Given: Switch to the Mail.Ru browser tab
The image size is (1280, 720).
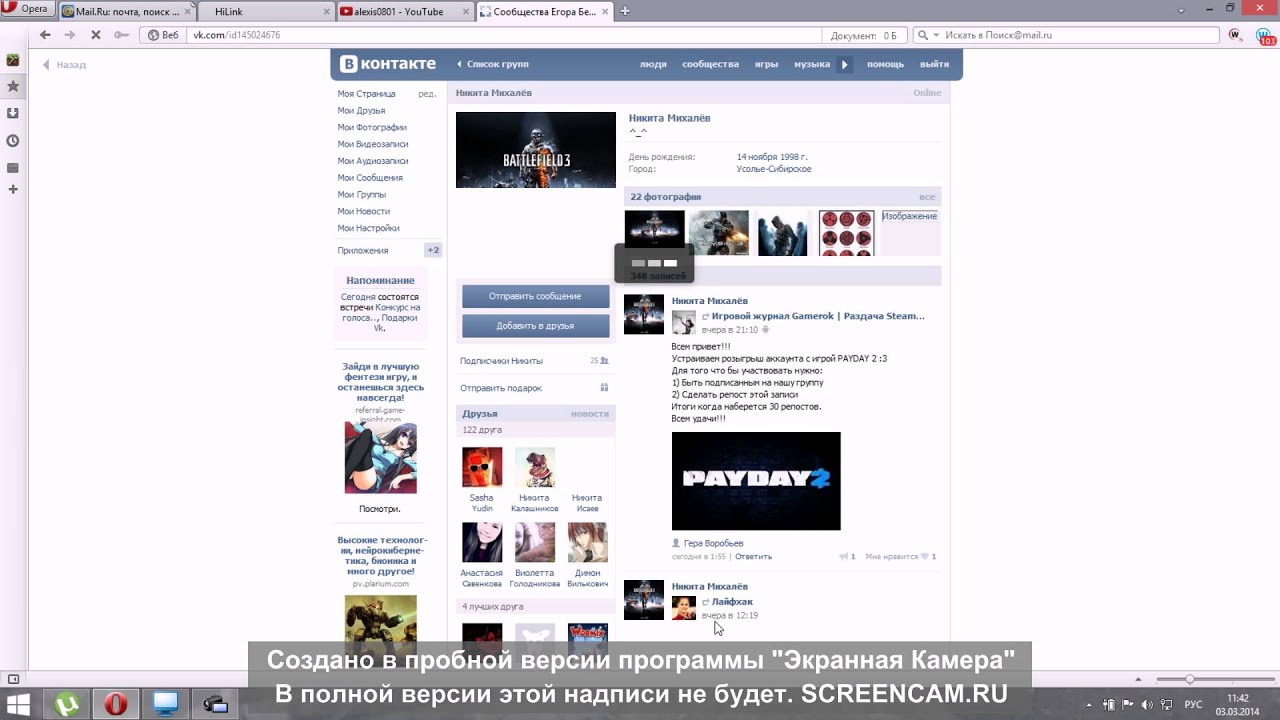Looking at the screenshot, I should click(x=127, y=11).
